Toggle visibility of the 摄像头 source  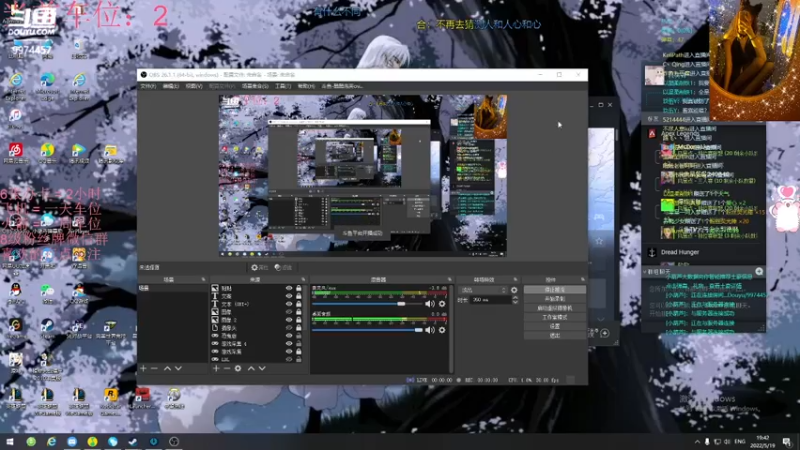pos(289,328)
